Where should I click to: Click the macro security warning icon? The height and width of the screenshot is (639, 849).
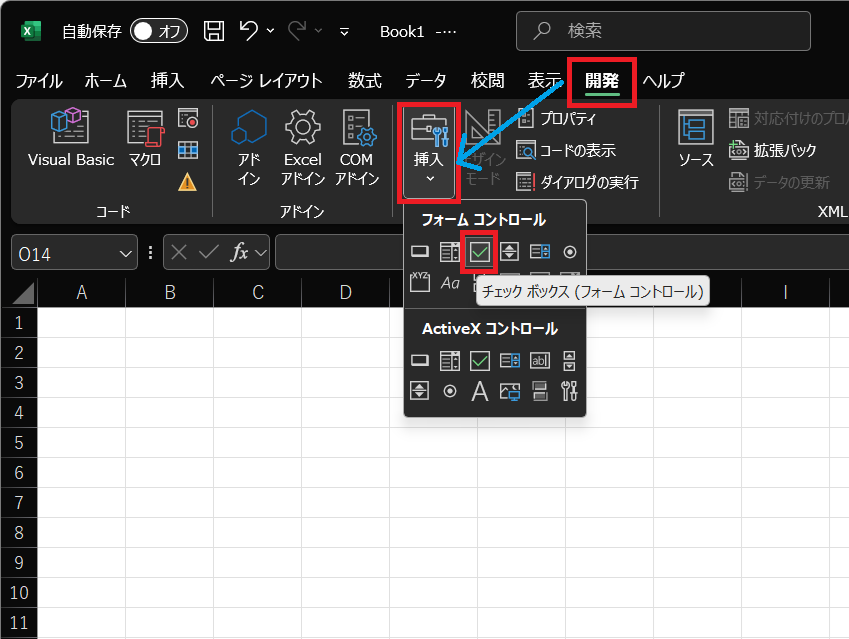pyautogui.click(x=187, y=181)
